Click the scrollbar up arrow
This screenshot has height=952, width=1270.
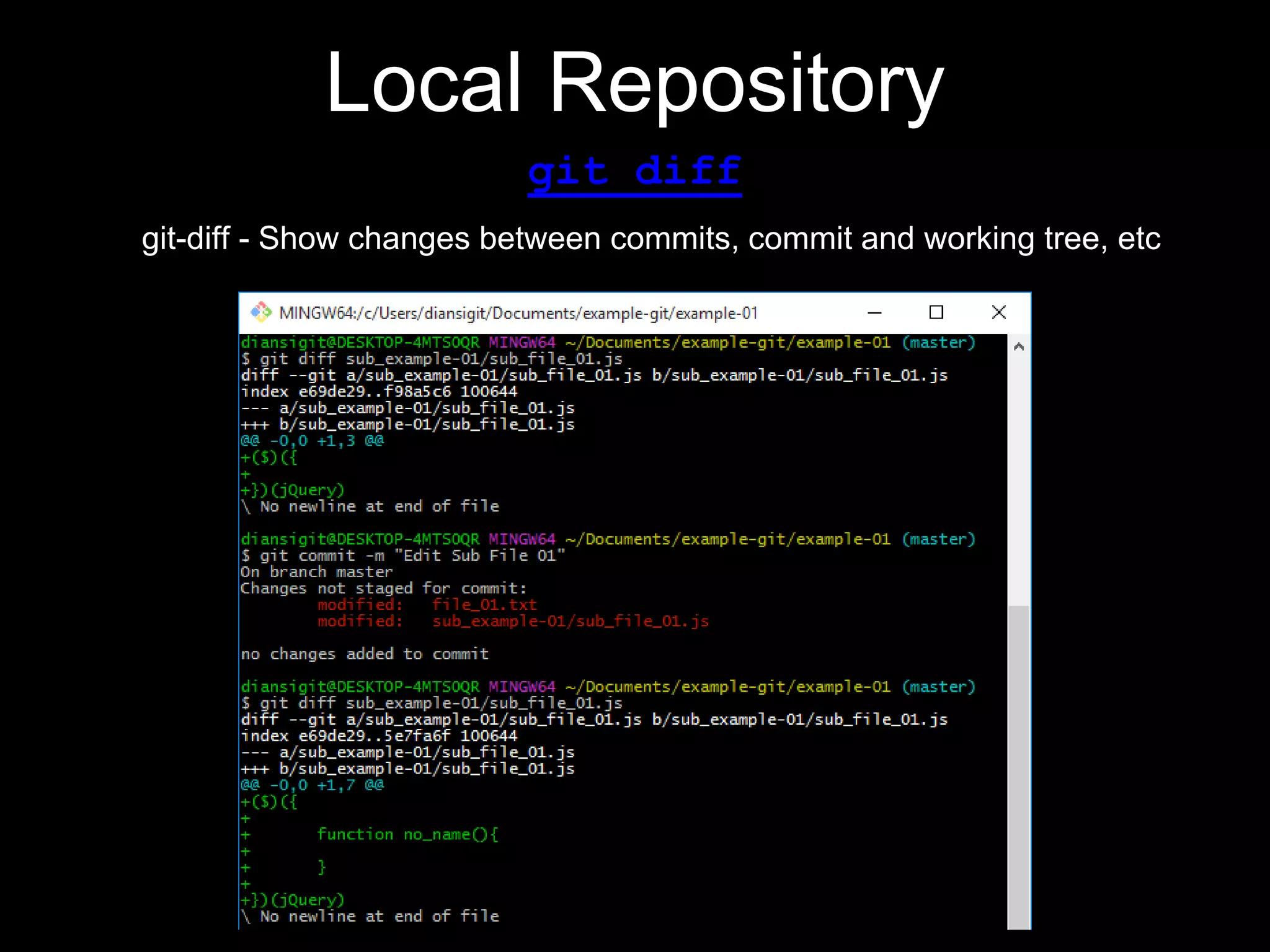(1018, 346)
